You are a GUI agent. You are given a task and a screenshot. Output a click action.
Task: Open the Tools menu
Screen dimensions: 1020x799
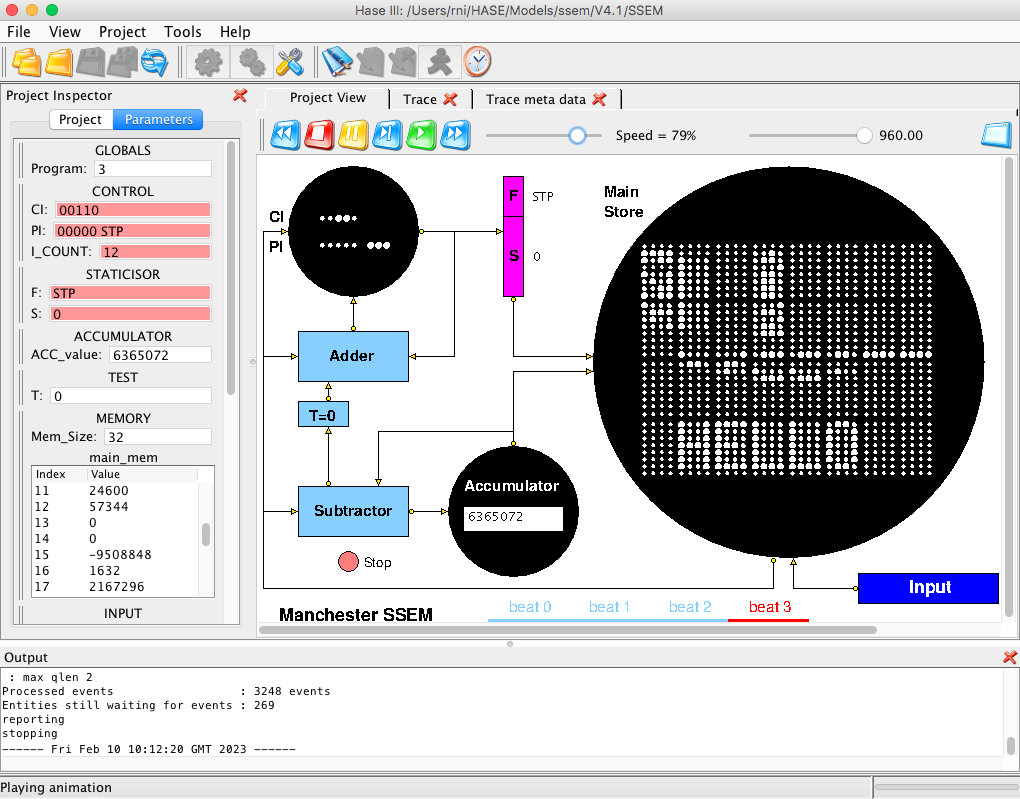pyautogui.click(x=182, y=32)
